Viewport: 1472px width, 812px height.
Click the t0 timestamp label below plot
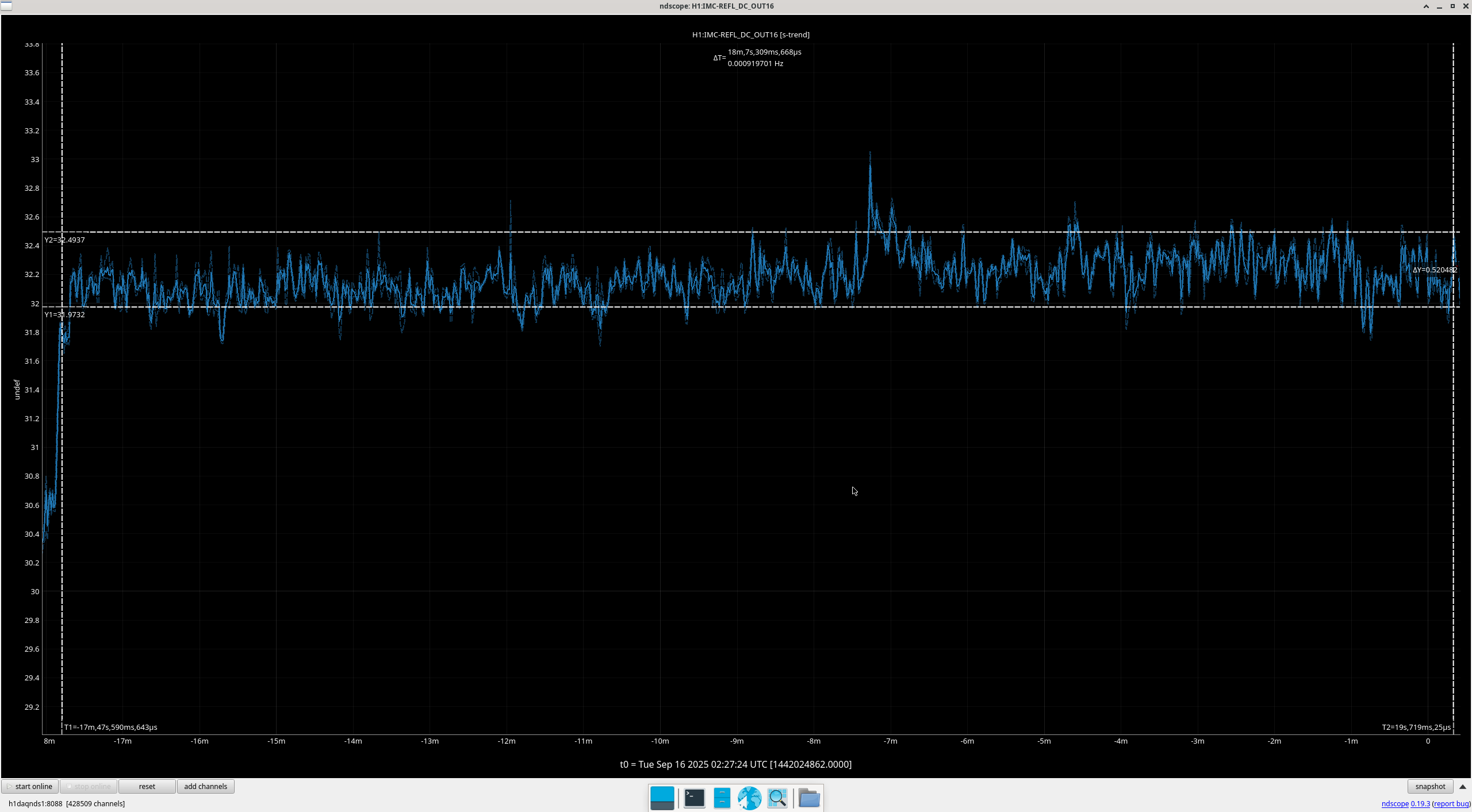(x=735, y=764)
